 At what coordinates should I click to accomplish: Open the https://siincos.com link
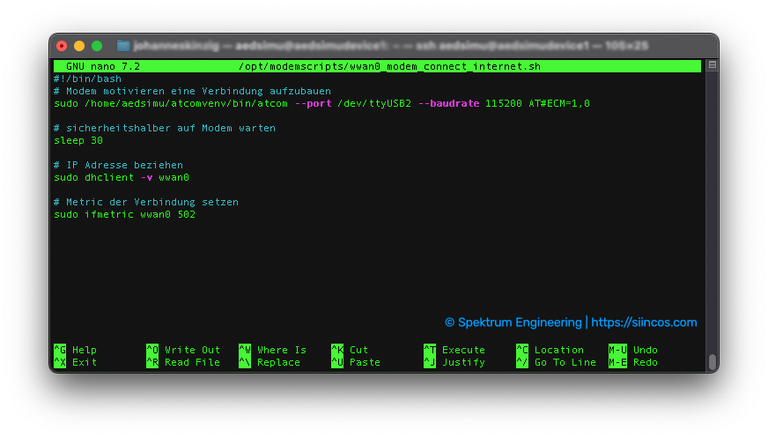(644, 323)
